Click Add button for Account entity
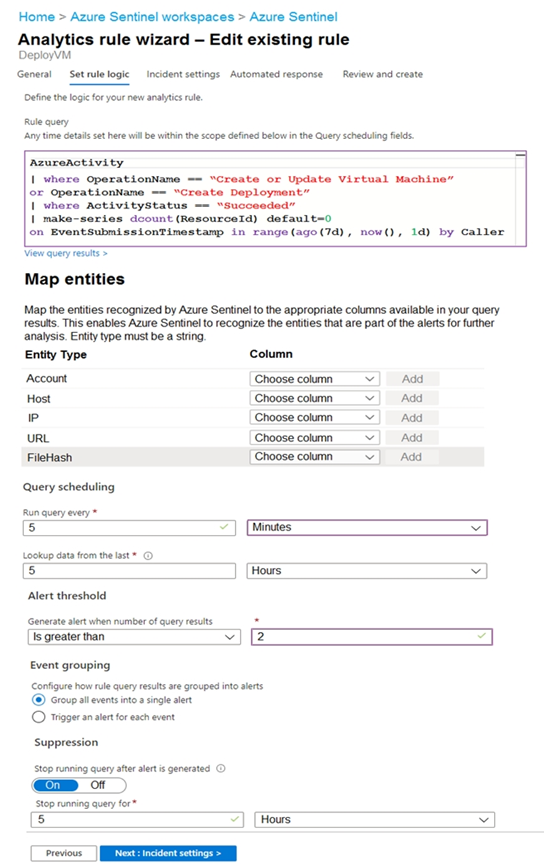 (x=413, y=379)
